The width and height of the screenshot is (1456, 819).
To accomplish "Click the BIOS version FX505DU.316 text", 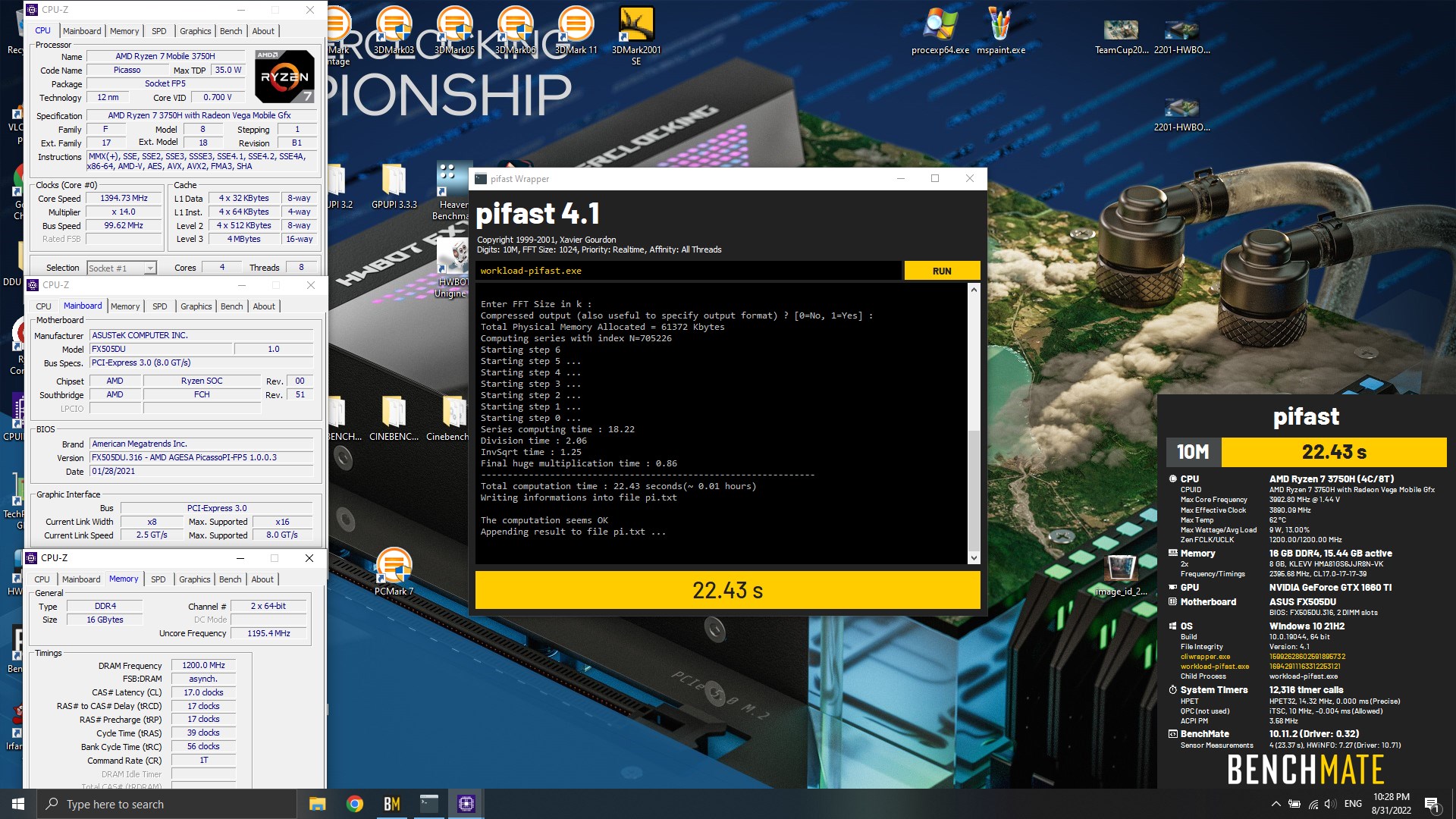I will (x=201, y=458).
